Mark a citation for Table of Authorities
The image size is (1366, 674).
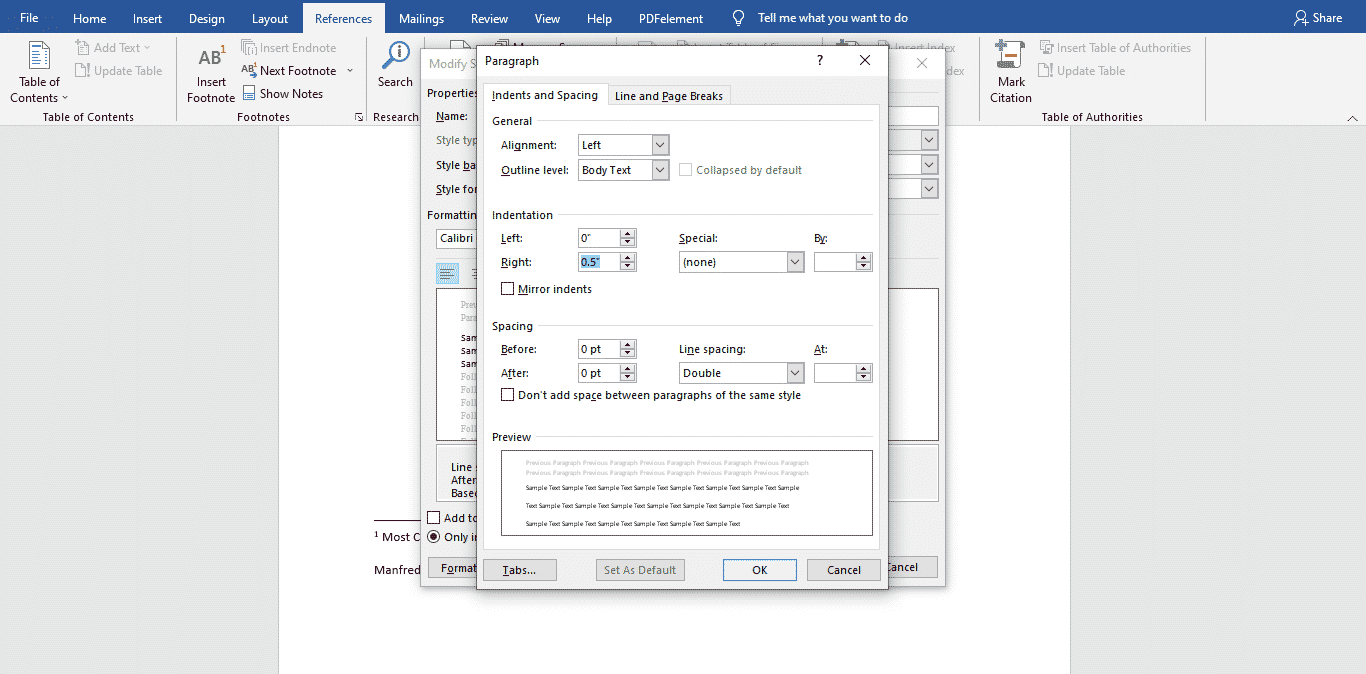(1010, 70)
